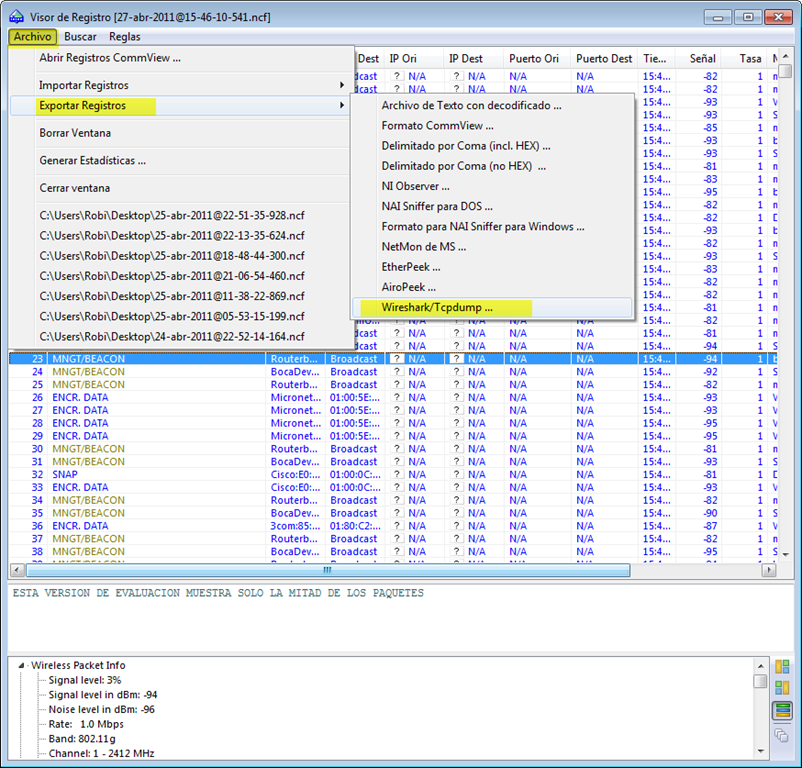Click 3com:85 source address in row 36
Screen dimensions: 802x768
tap(295, 526)
